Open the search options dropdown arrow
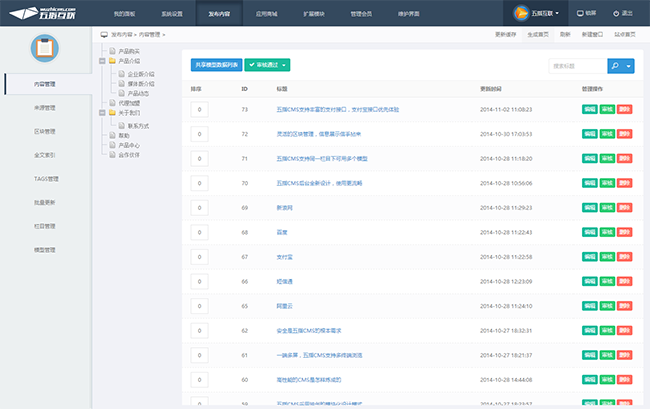 629,65
